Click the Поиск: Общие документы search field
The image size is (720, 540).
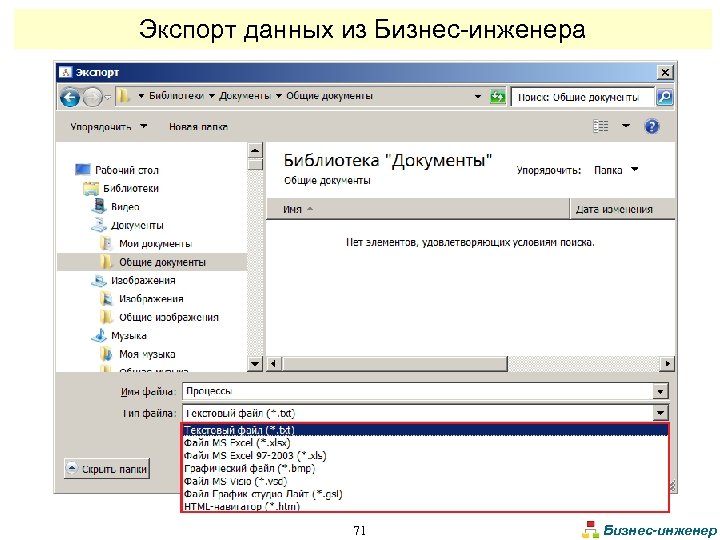(x=583, y=97)
